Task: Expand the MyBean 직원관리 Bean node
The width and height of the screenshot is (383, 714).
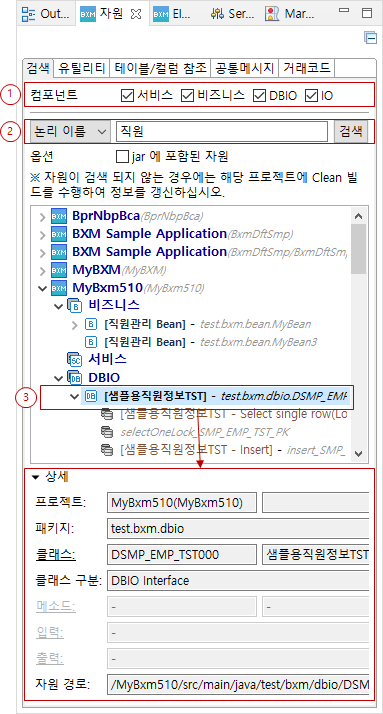Action: click(76, 325)
